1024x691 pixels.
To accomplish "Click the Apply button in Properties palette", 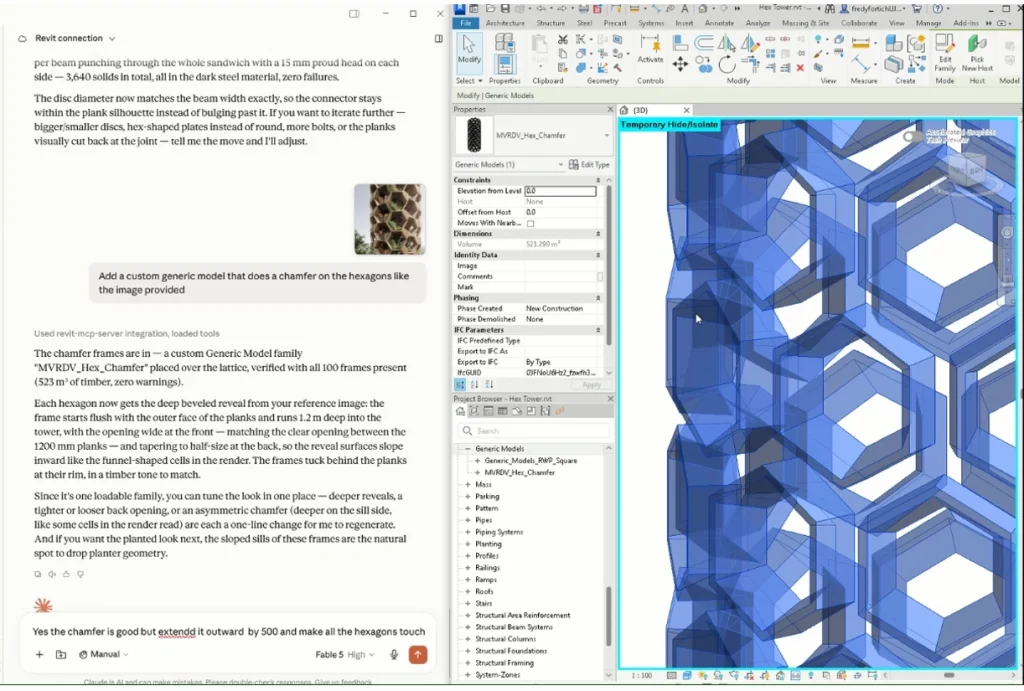I will pyautogui.click(x=591, y=385).
